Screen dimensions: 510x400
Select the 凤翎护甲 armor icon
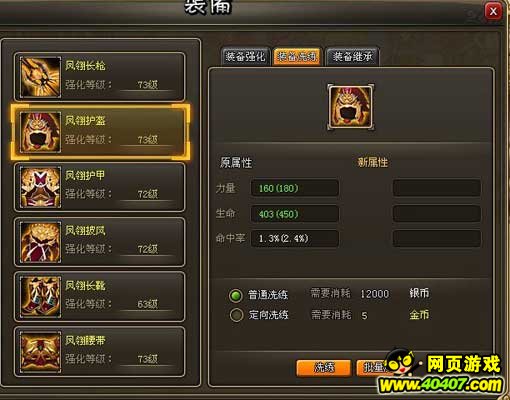pyautogui.click(x=40, y=187)
